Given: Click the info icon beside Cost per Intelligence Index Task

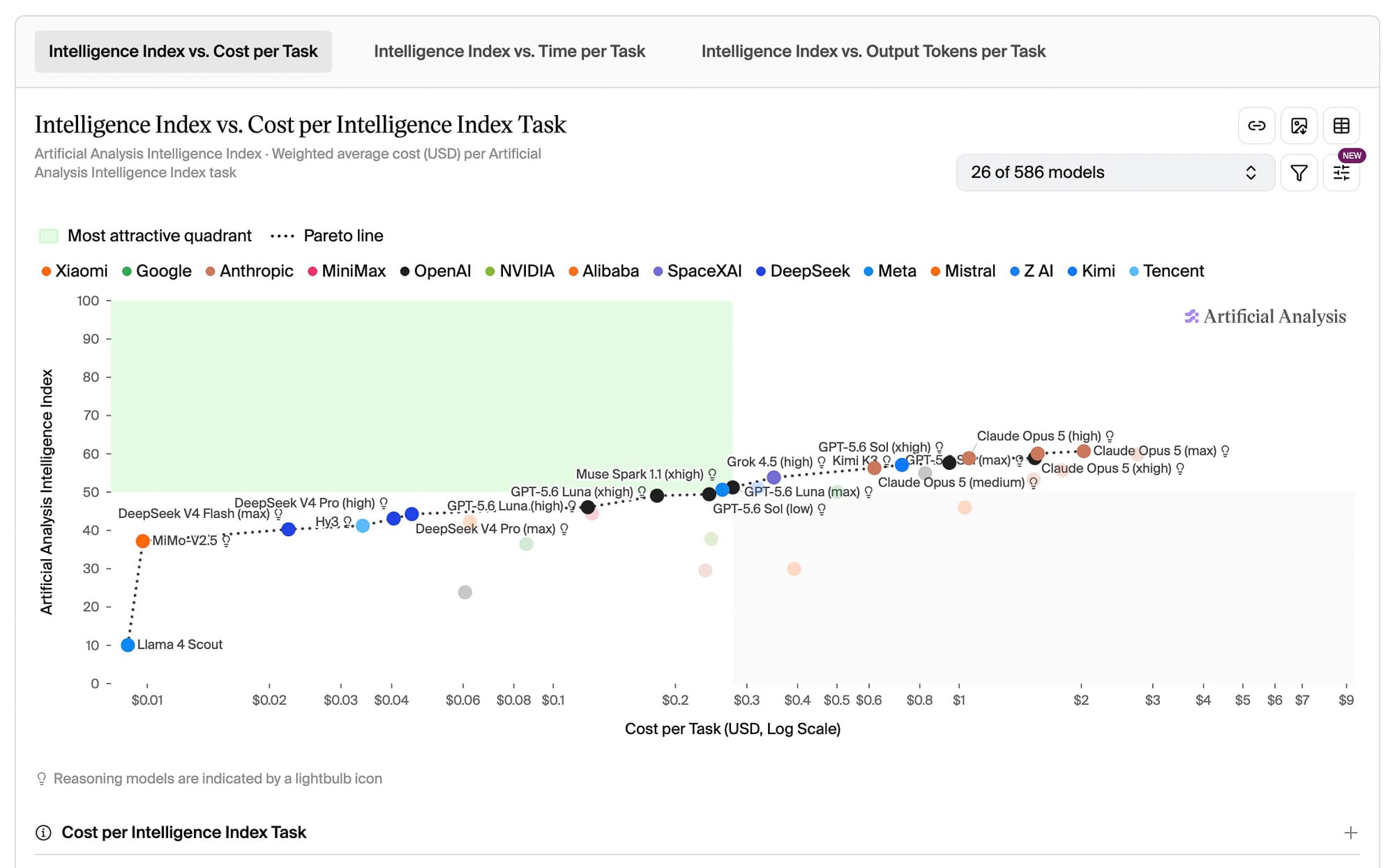Looking at the screenshot, I should pos(43,832).
